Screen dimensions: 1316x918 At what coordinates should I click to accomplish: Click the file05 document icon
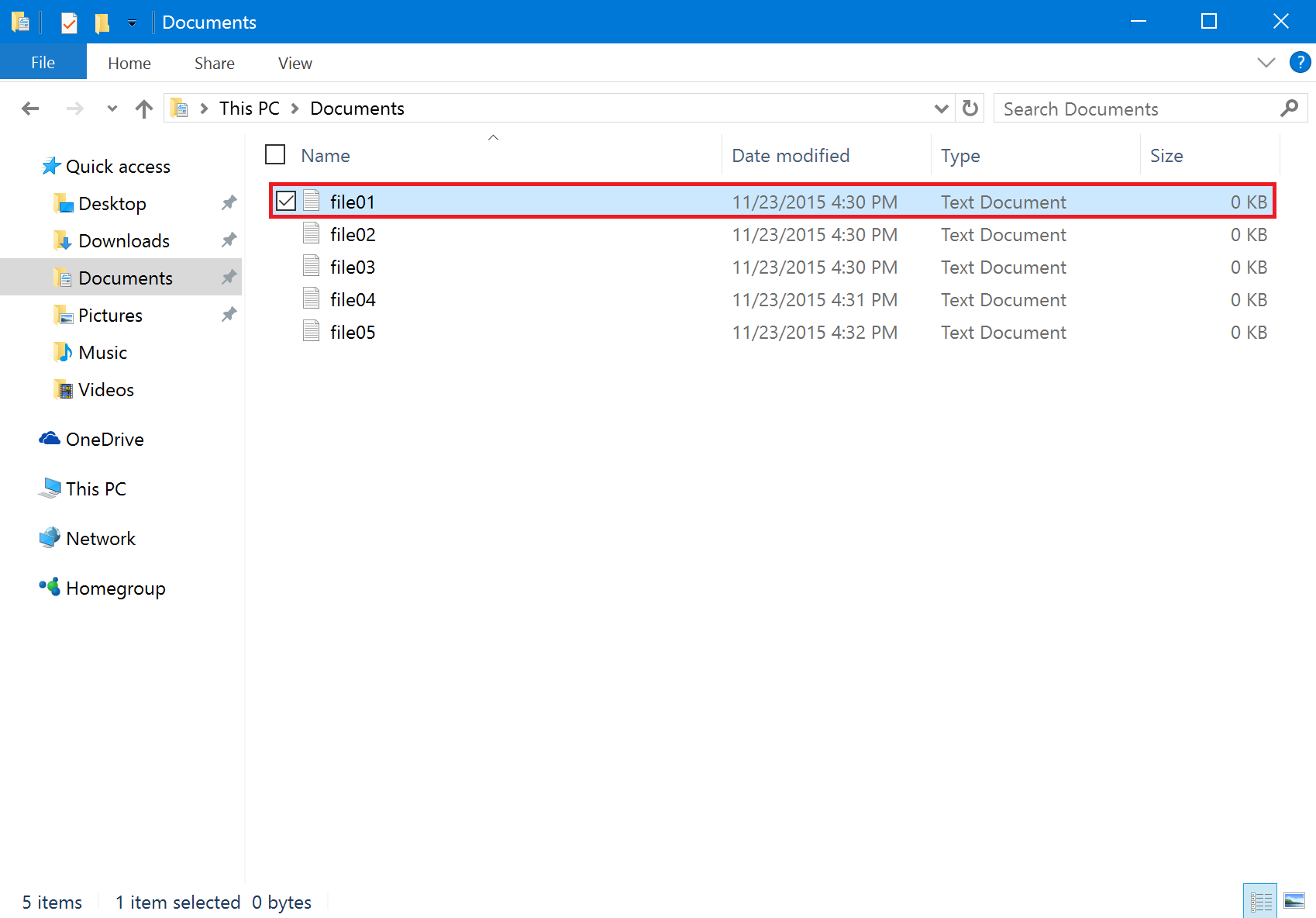point(312,331)
